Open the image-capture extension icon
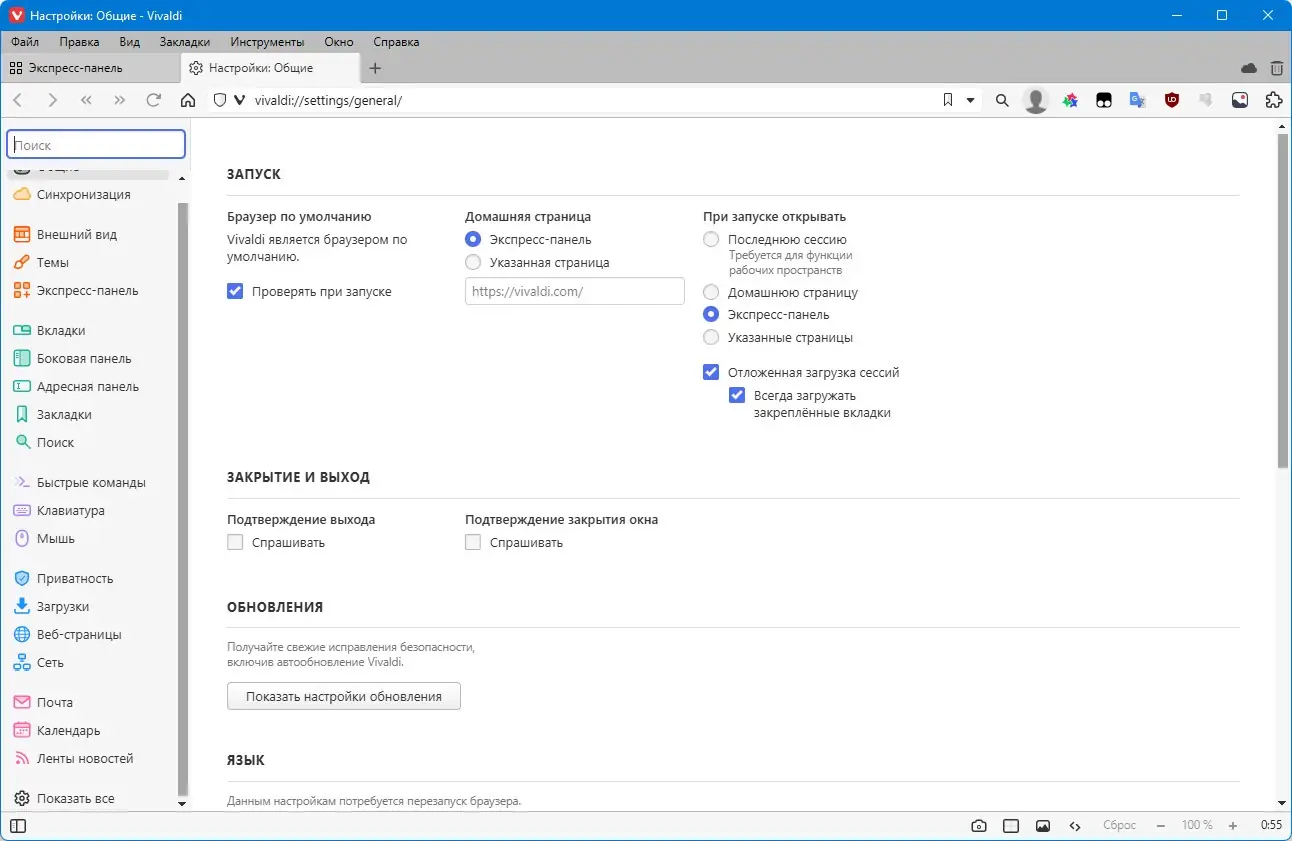Viewport: 1292px width, 841px height. 1239,100
